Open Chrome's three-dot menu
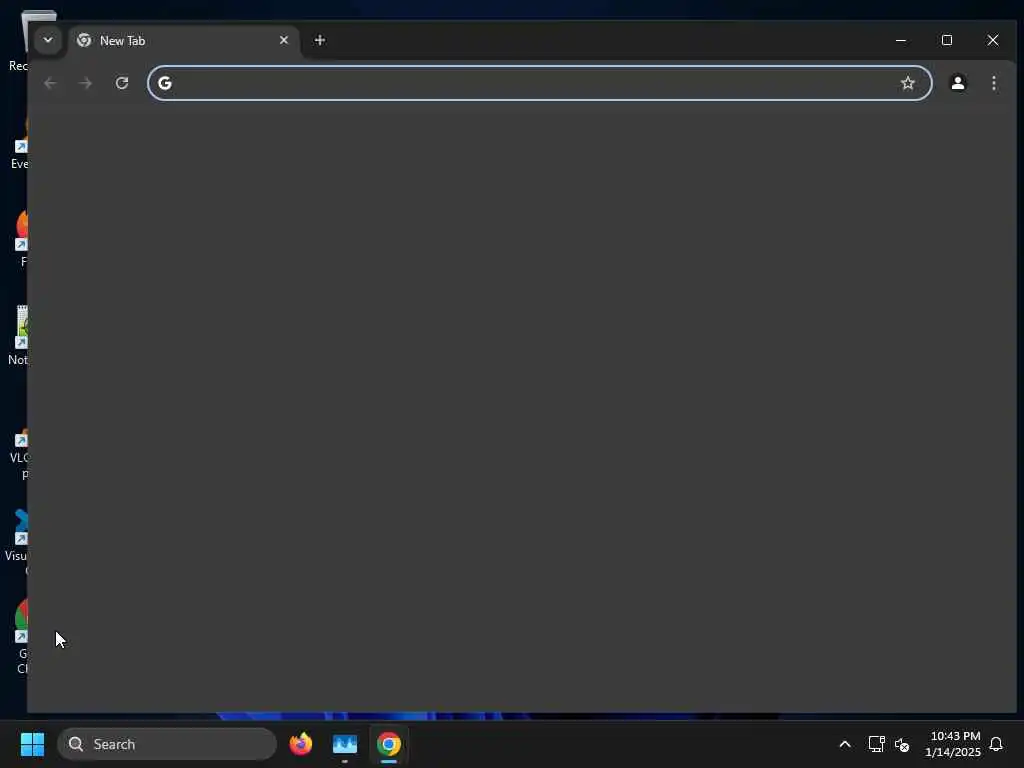The width and height of the screenshot is (1024, 768). tap(993, 83)
